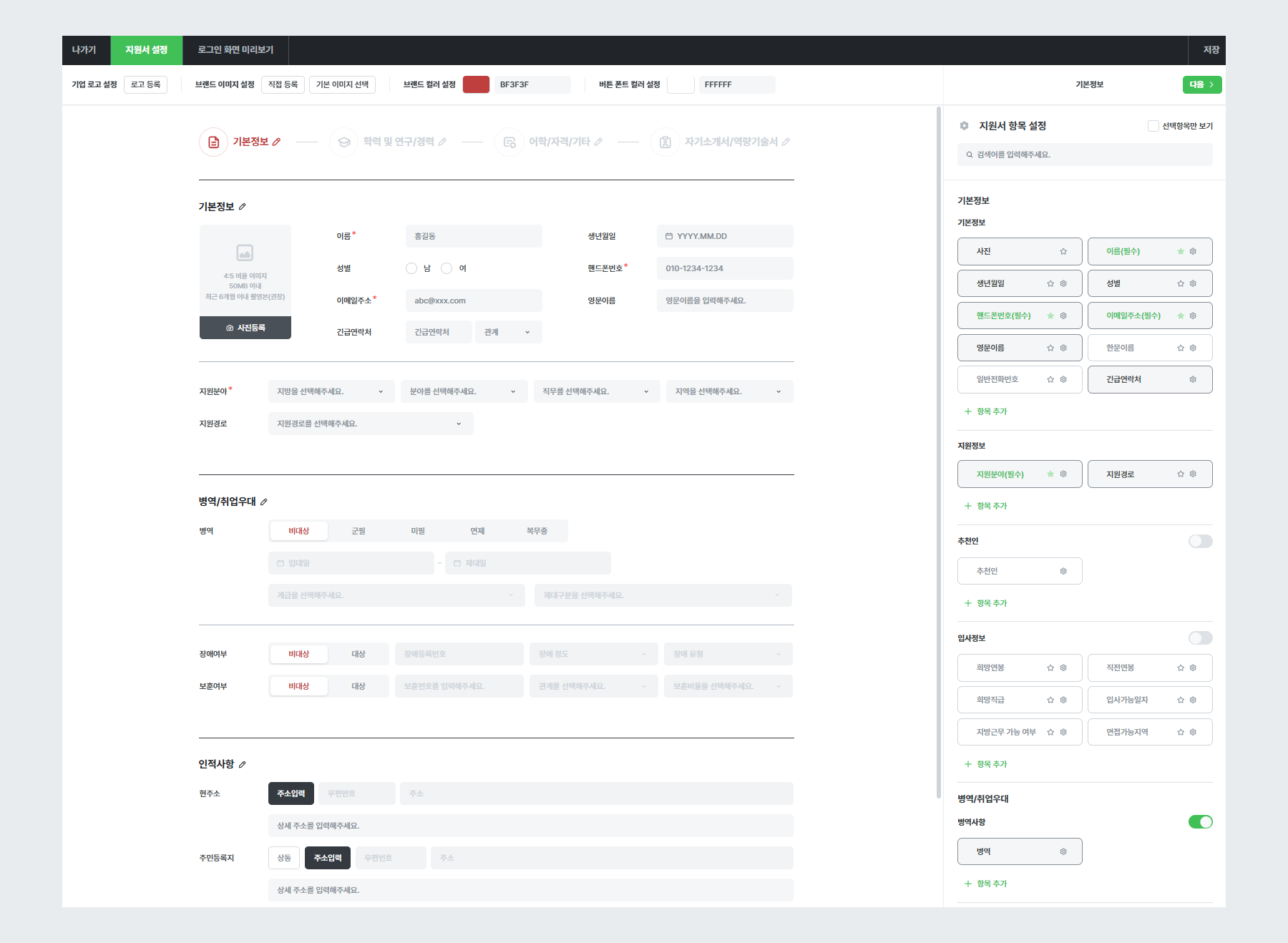Click the pencil icon beside 자기소개서/역량기술서
This screenshot has width=1288, height=943.
coord(786,142)
